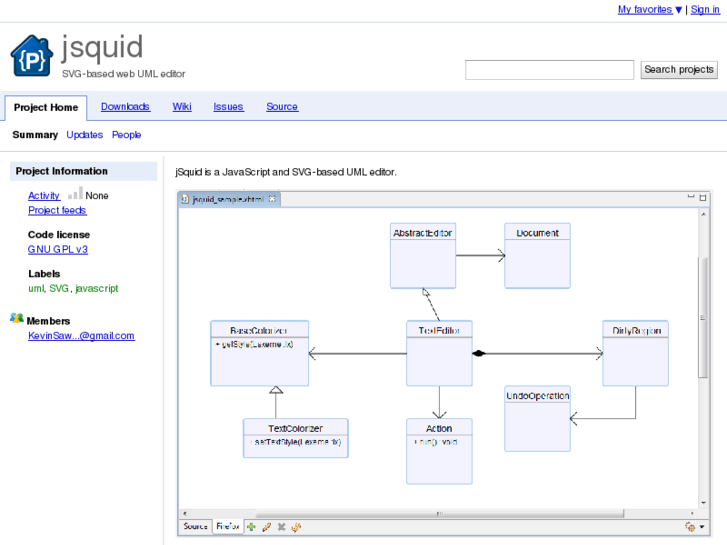Click the getStyle method text in BaseColorizer
727x545 pixels.
(x=255, y=345)
